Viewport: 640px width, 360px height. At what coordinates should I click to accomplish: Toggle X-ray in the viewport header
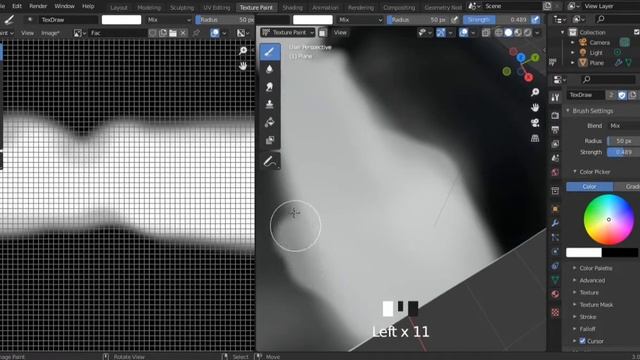(x=486, y=33)
